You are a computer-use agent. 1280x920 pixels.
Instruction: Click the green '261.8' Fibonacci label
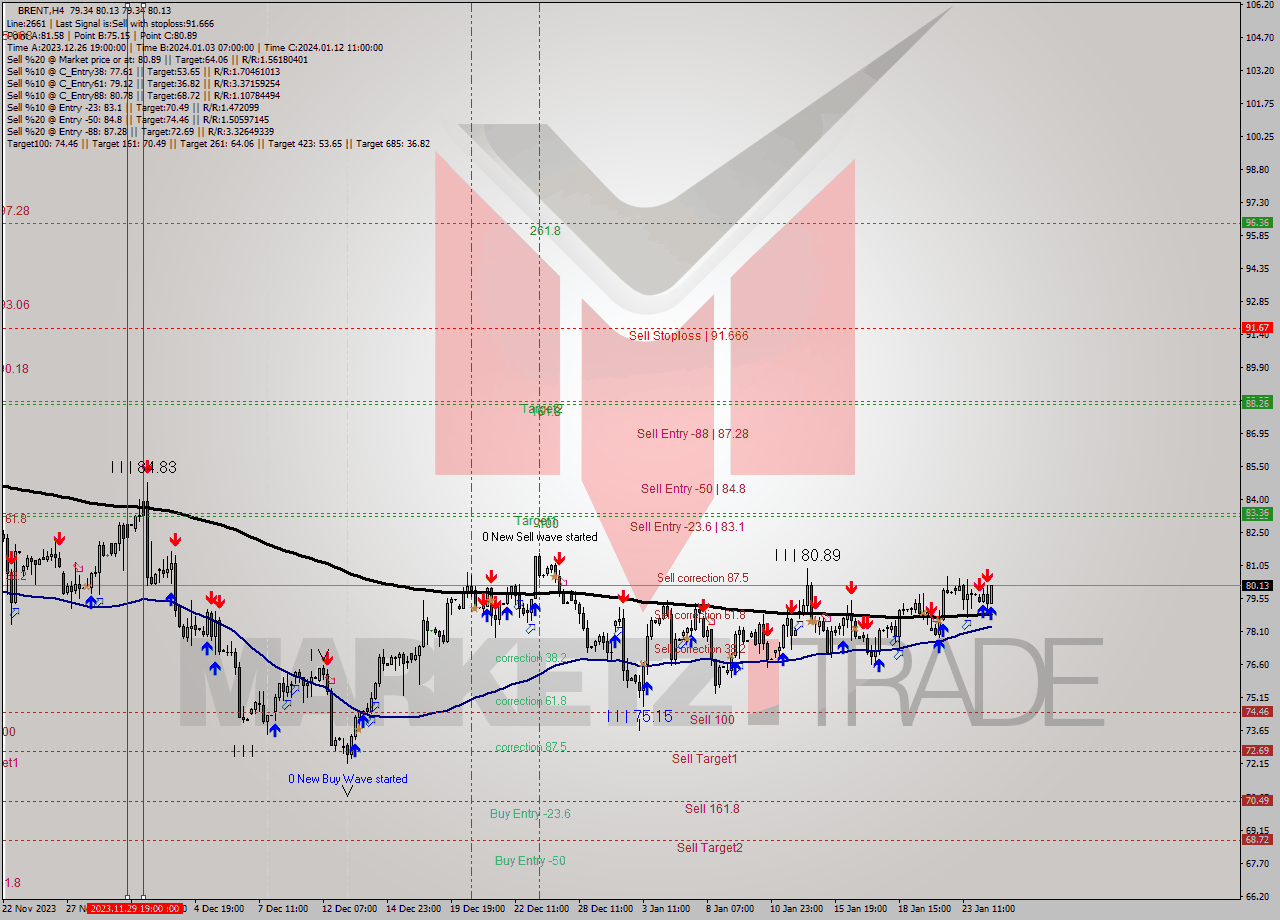545,231
